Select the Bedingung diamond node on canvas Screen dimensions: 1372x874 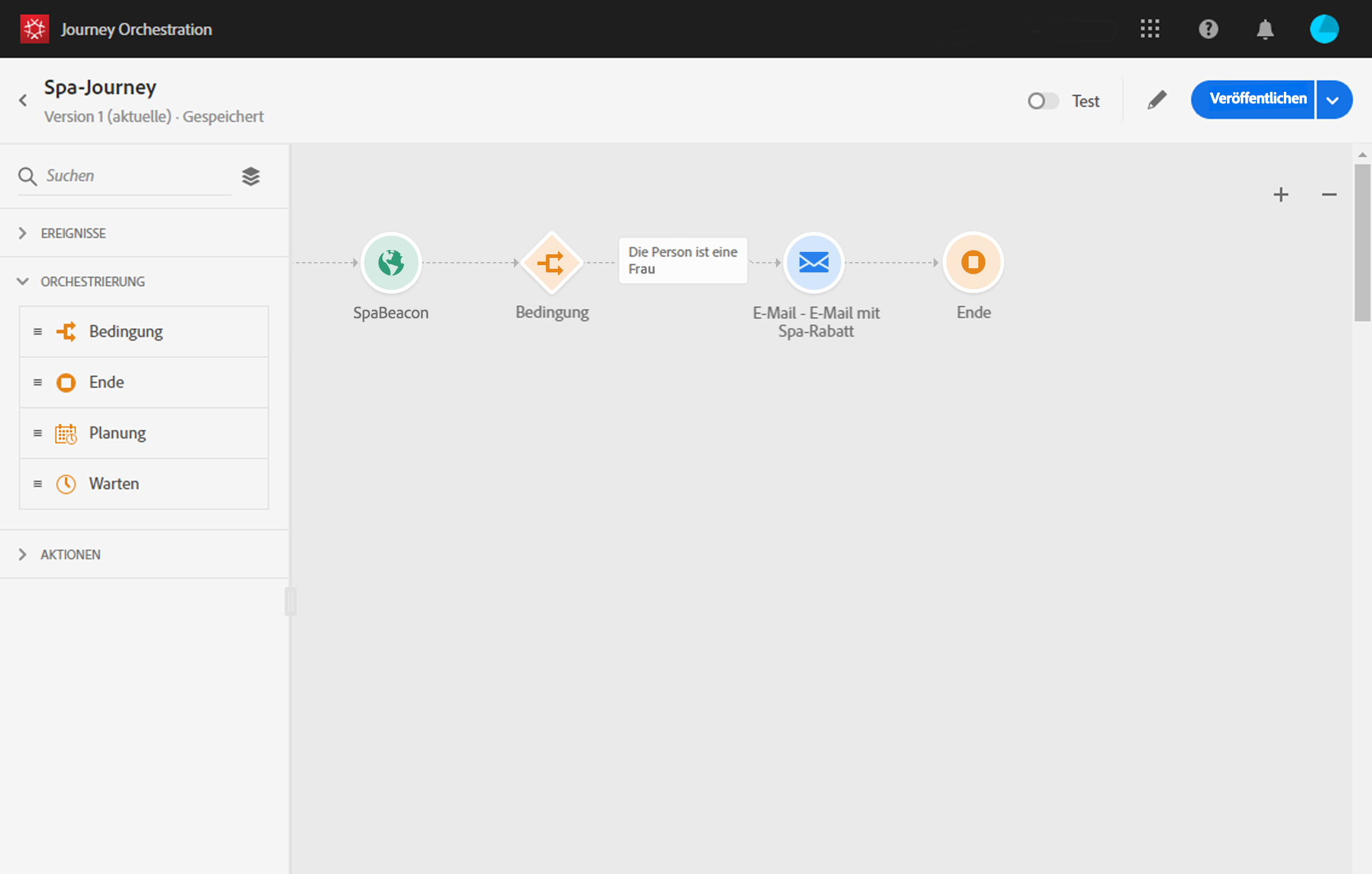551,263
